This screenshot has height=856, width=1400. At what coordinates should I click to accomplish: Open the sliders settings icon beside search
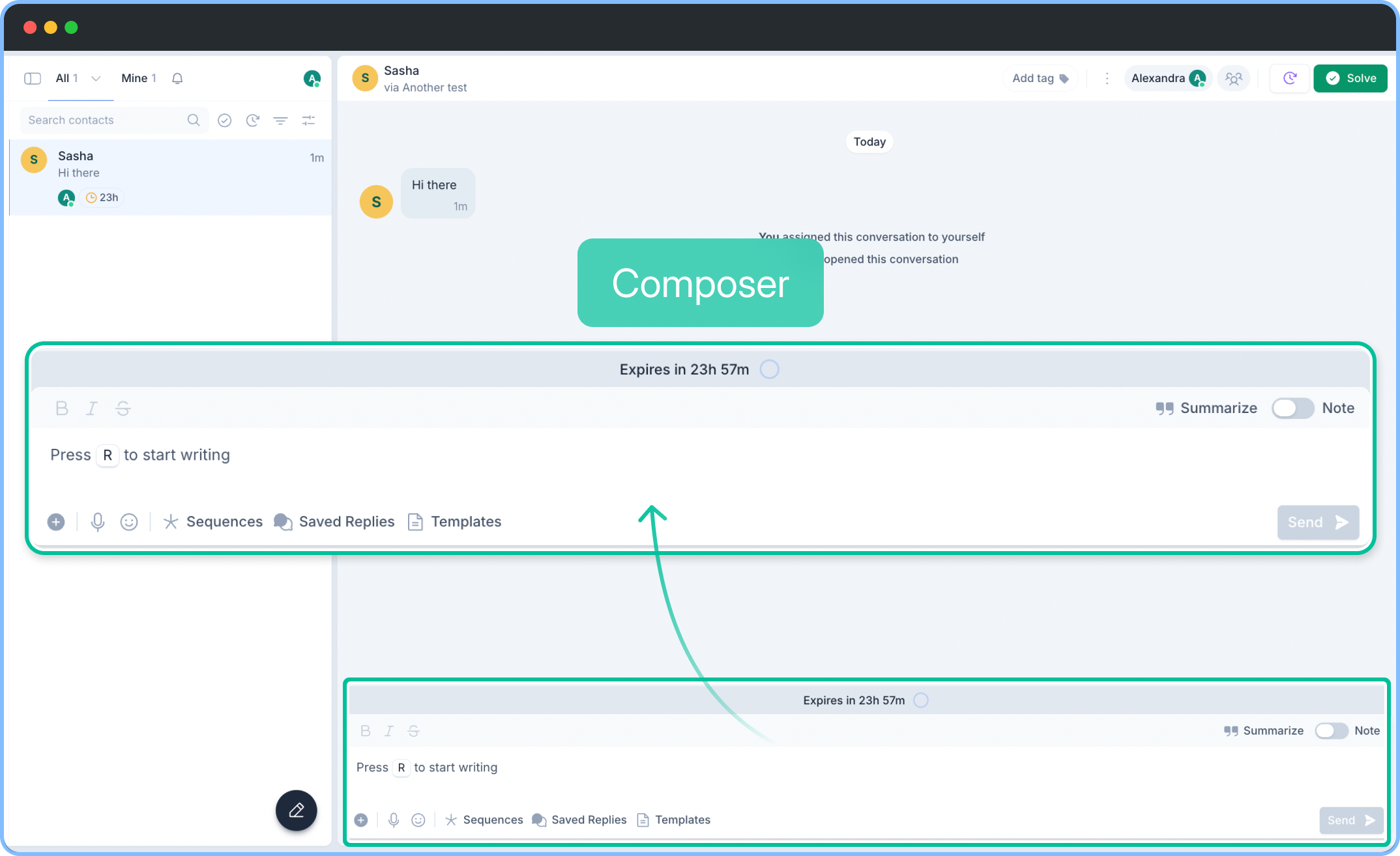(308, 121)
